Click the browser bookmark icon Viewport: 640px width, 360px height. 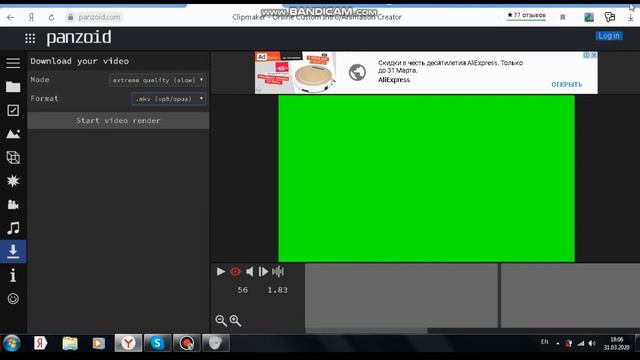[x=563, y=17]
